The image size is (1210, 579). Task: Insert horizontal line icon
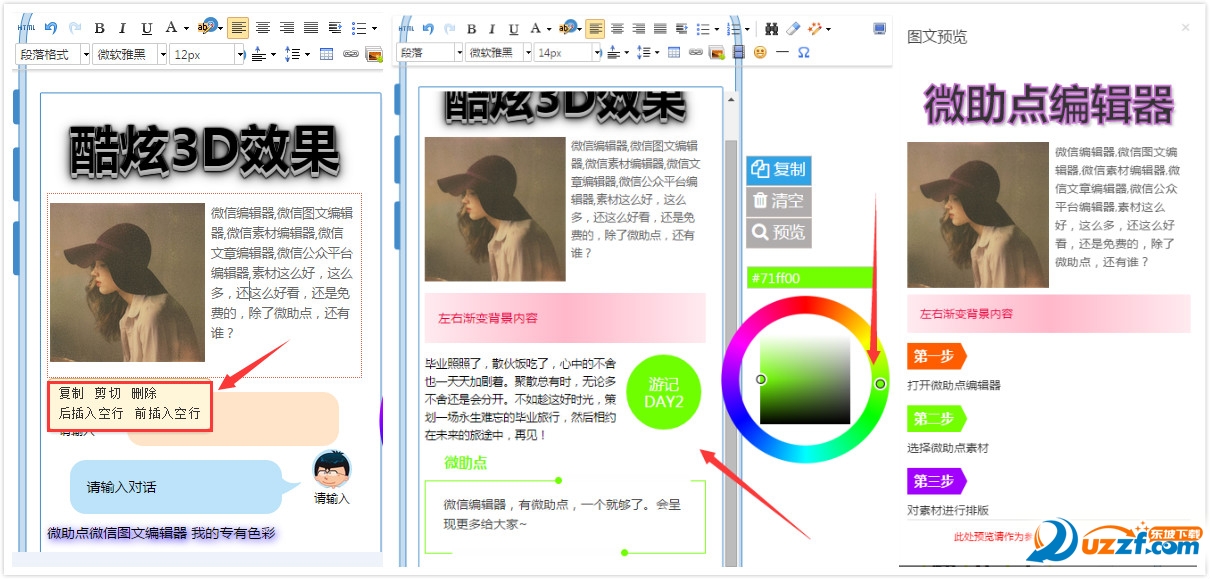point(782,53)
